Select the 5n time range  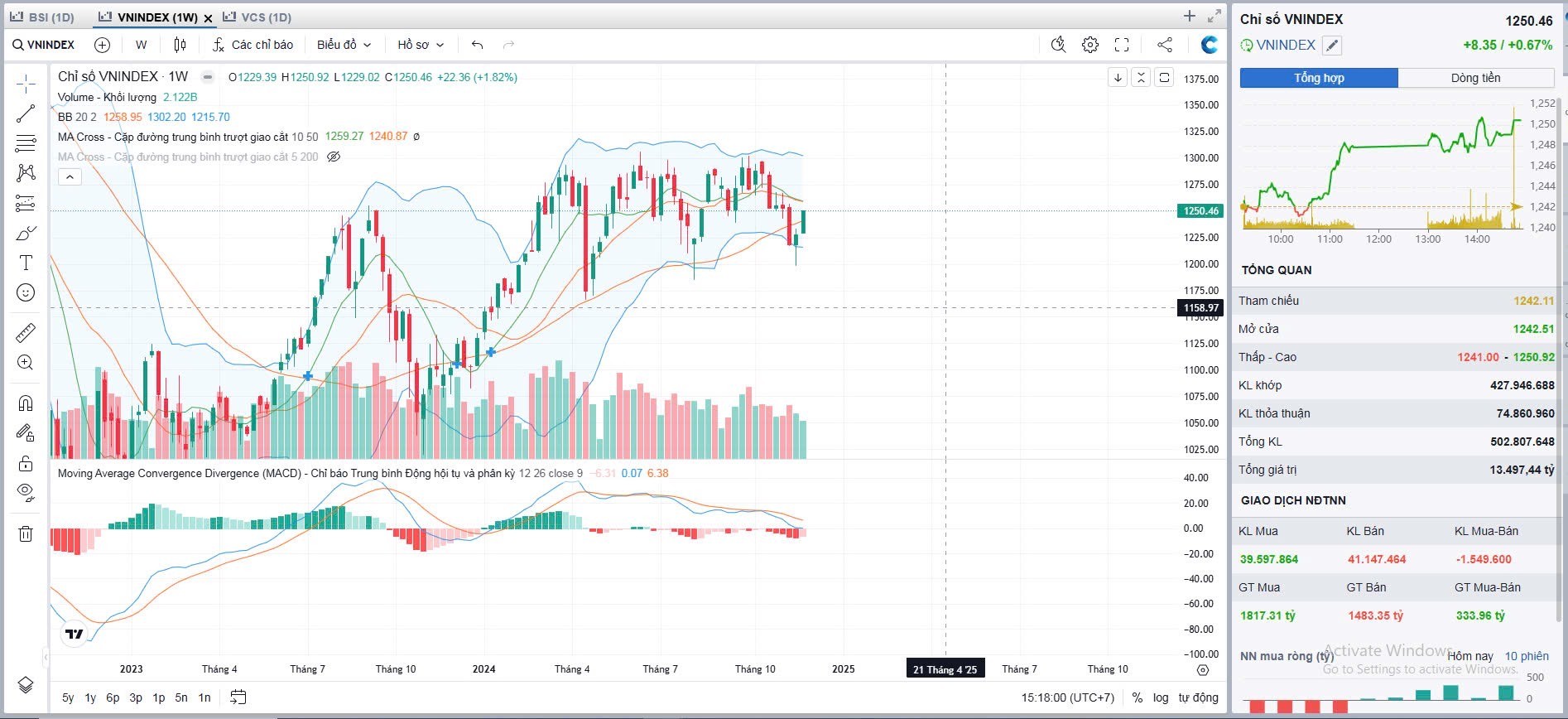point(181,697)
